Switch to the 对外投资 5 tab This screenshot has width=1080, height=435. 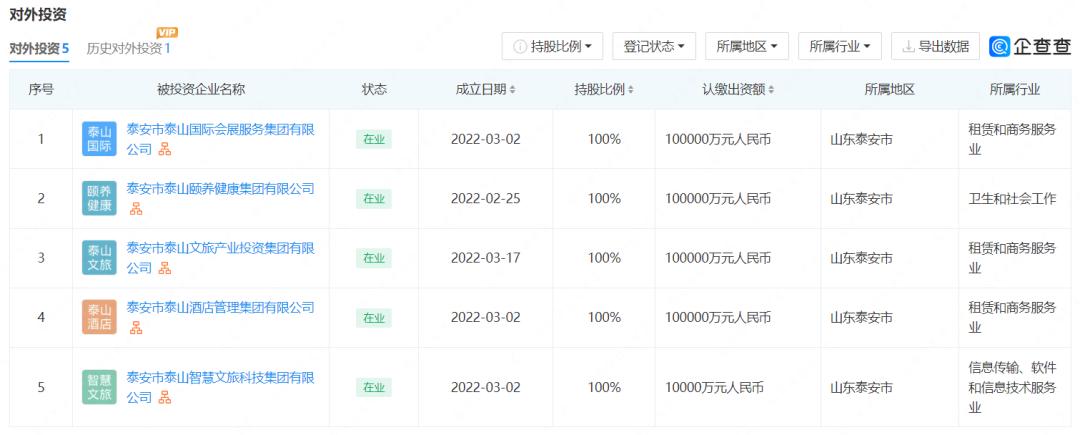point(39,48)
